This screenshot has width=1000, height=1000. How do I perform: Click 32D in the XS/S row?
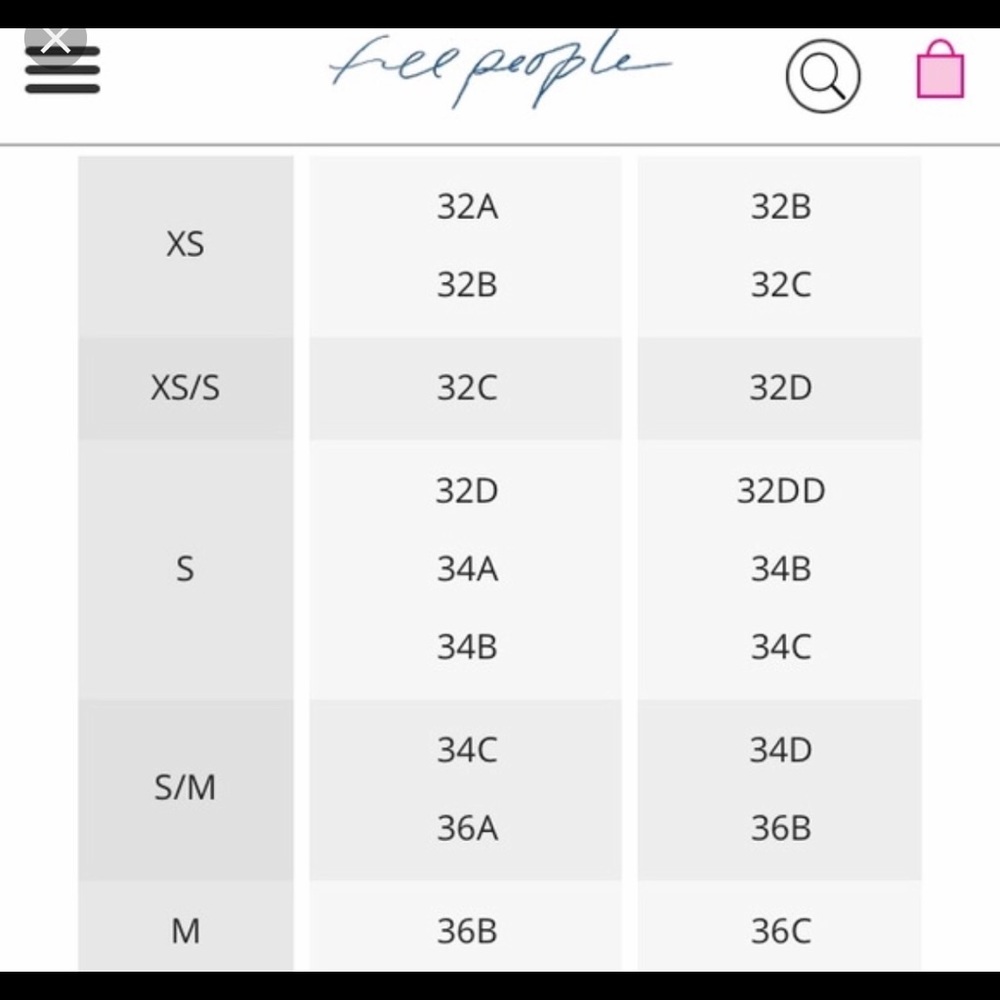tap(781, 388)
